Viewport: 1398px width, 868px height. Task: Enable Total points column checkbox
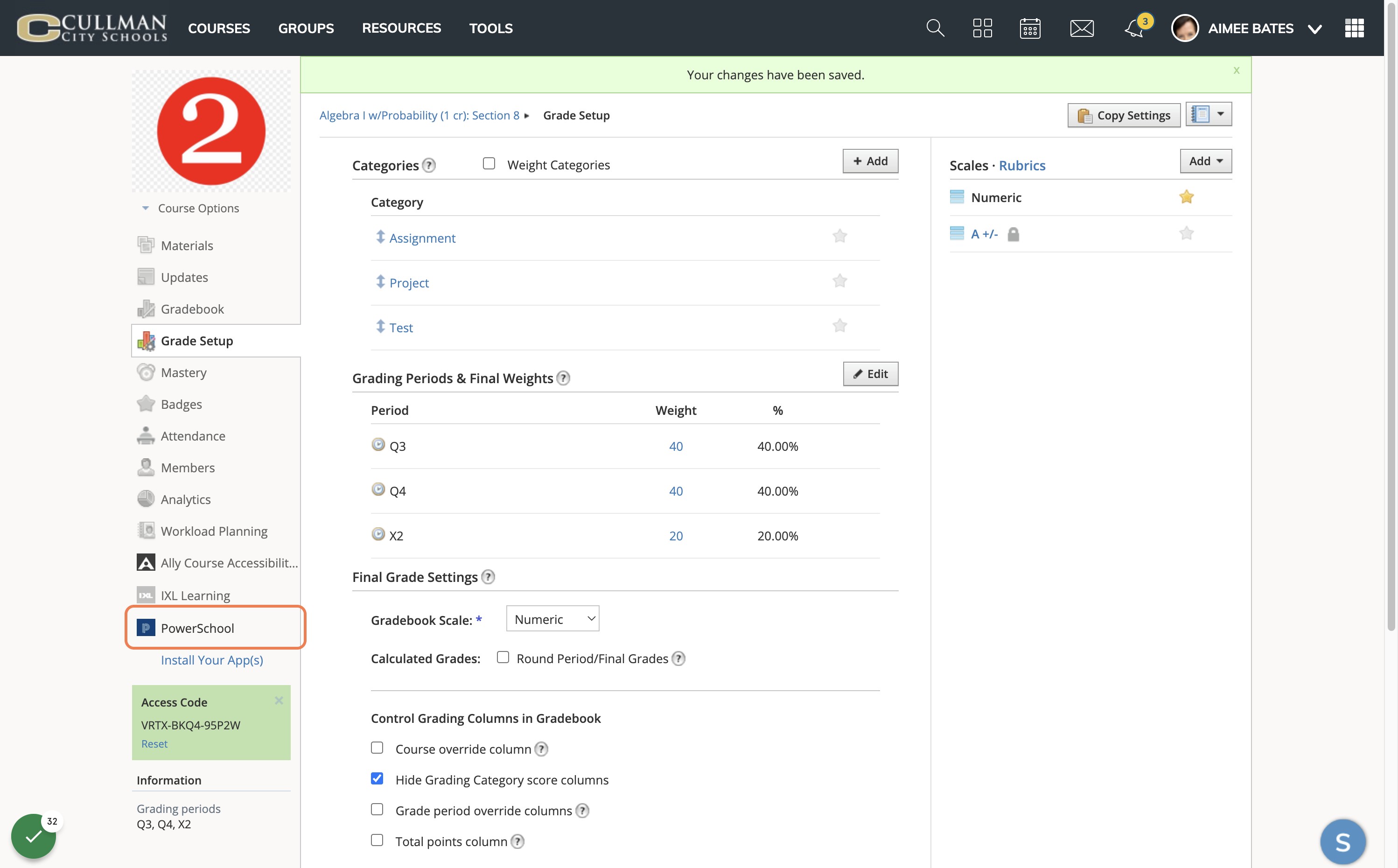pos(377,840)
